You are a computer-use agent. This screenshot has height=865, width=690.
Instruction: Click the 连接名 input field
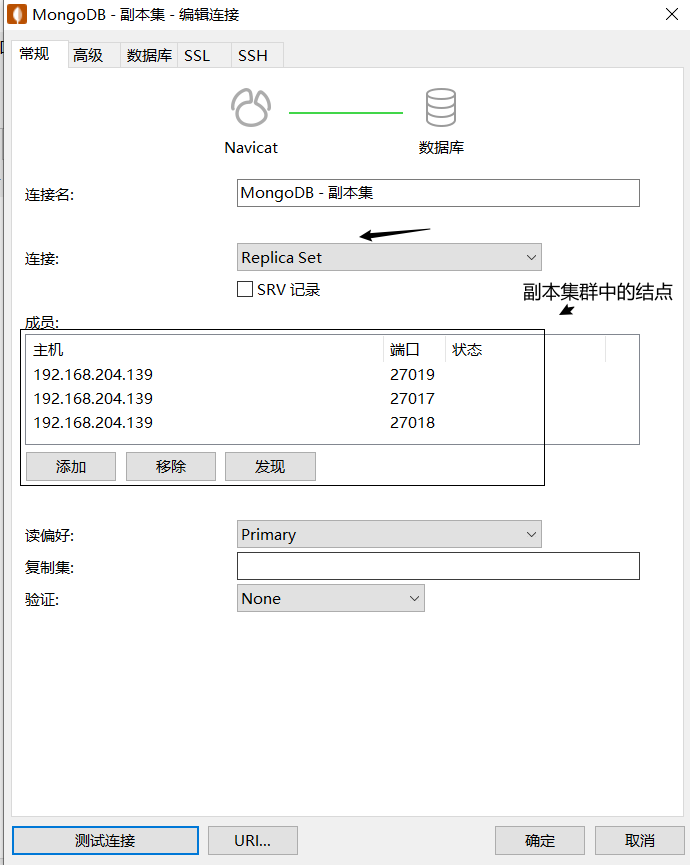[x=438, y=193]
